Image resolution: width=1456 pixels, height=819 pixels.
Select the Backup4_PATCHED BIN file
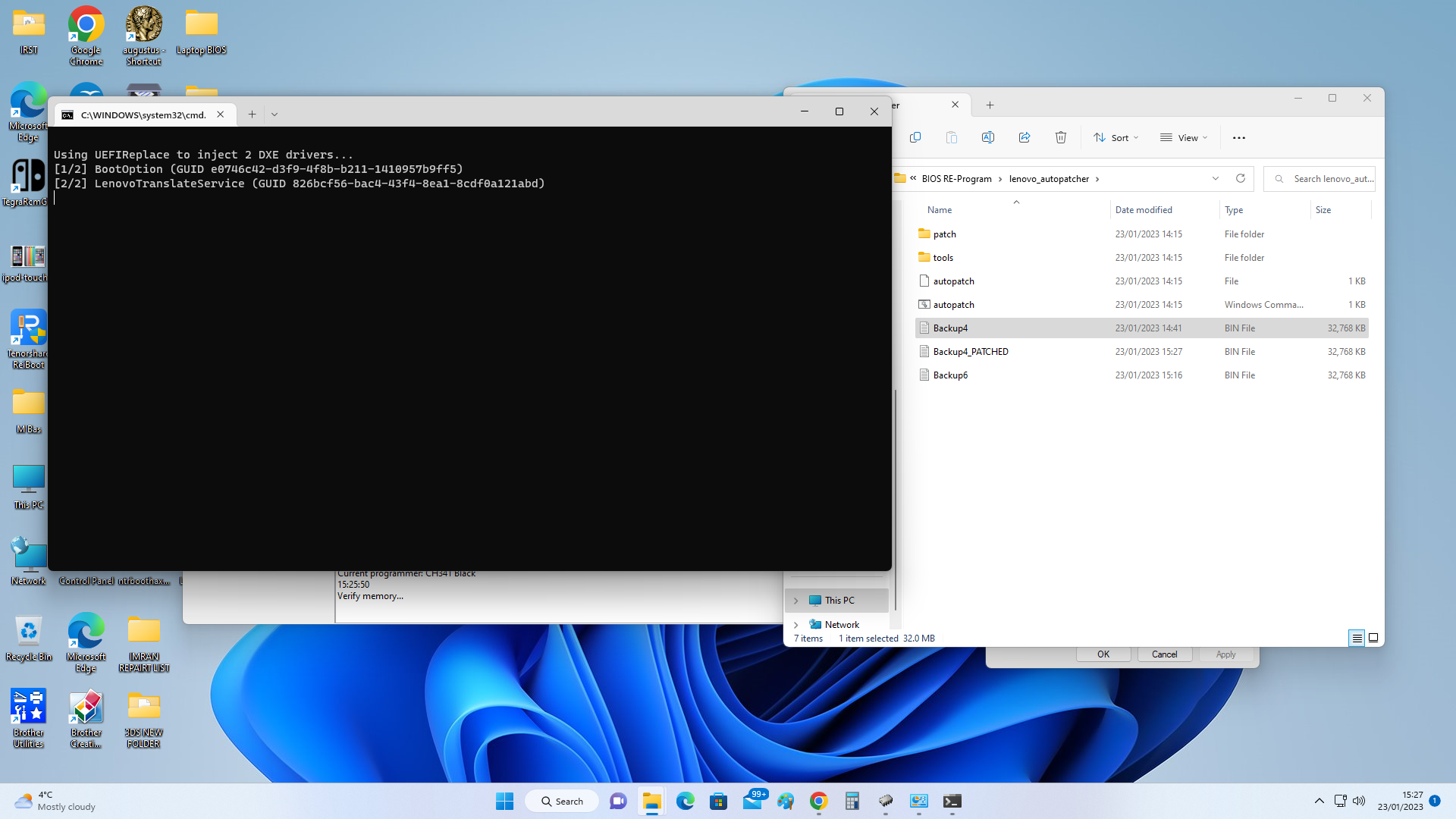[x=971, y=352]
